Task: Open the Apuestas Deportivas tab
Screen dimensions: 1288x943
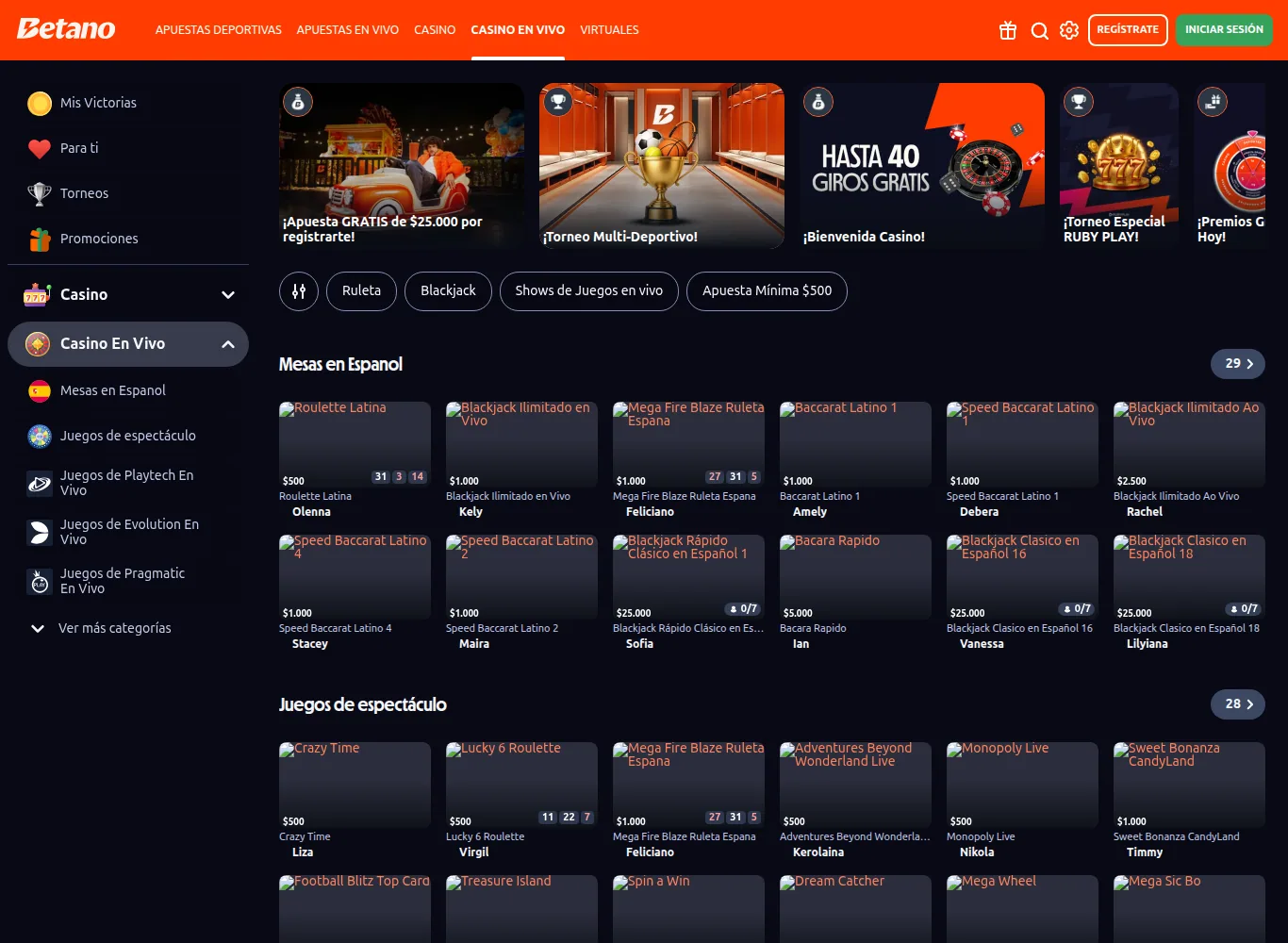Action: [219, 30]
